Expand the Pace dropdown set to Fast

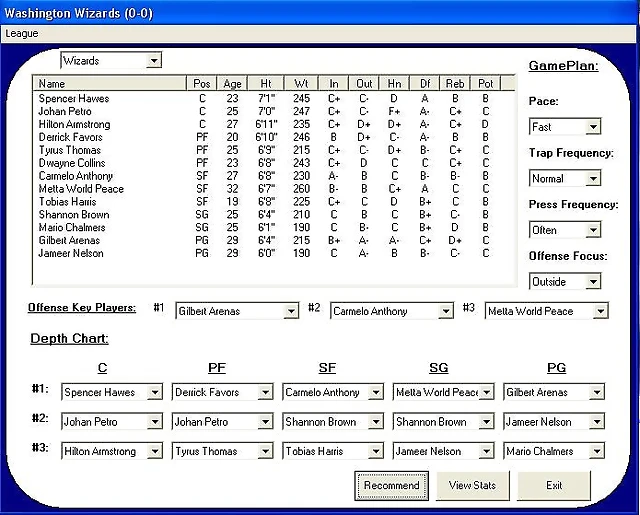tap(565, 127)
